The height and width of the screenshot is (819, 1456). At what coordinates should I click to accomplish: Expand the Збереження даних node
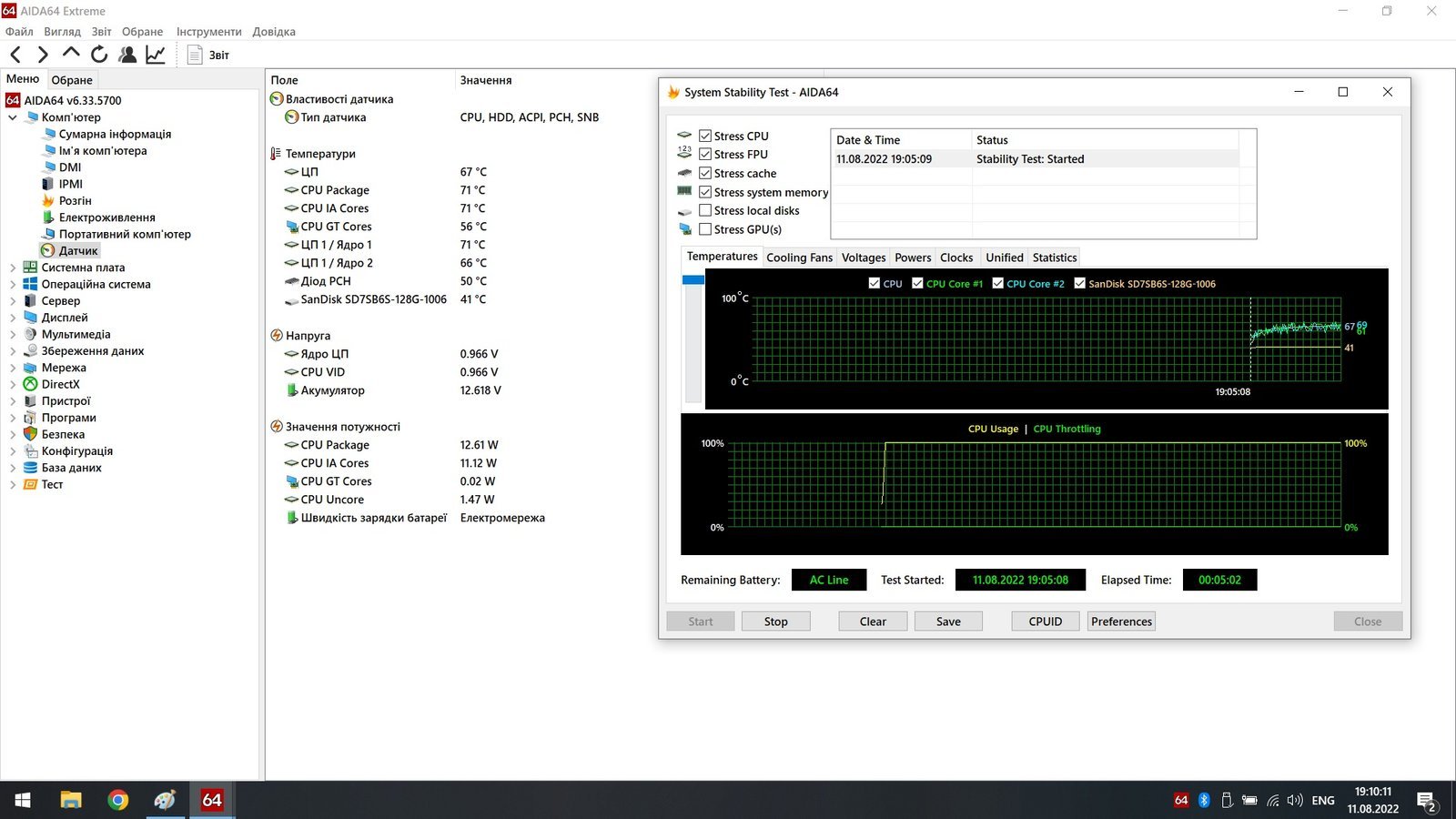tap(13, 351)
